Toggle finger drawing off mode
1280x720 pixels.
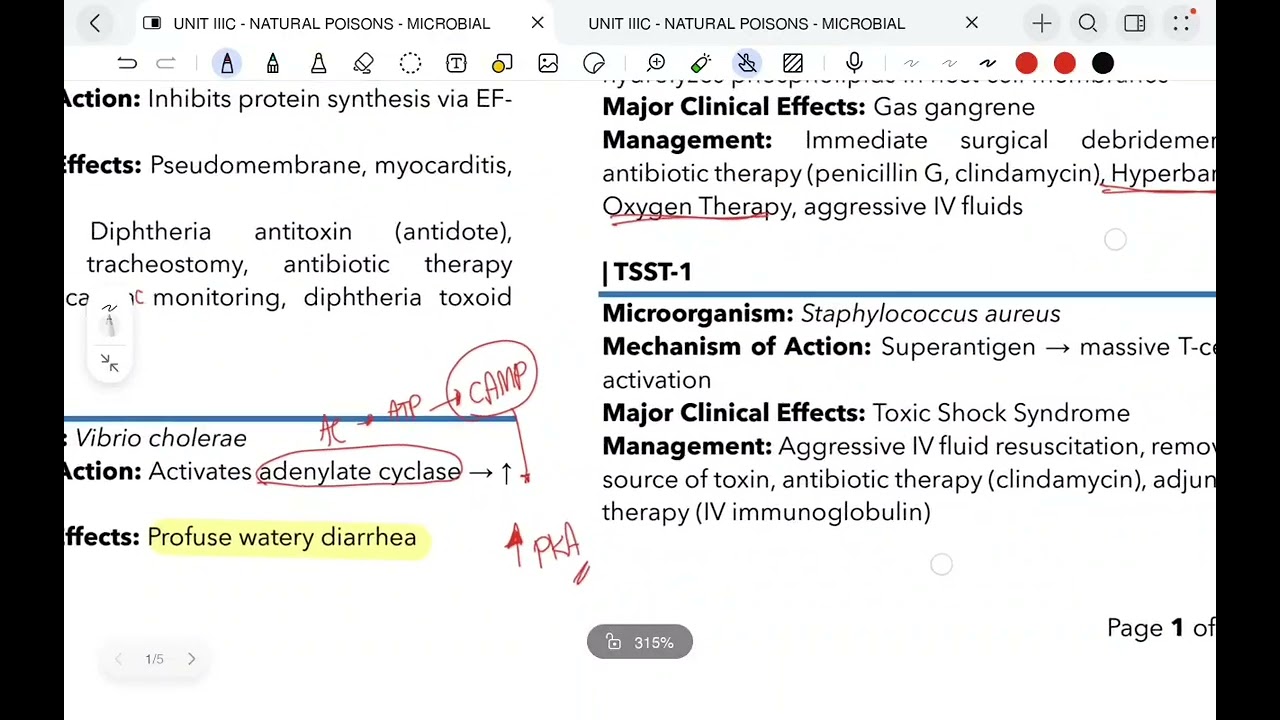747,64
